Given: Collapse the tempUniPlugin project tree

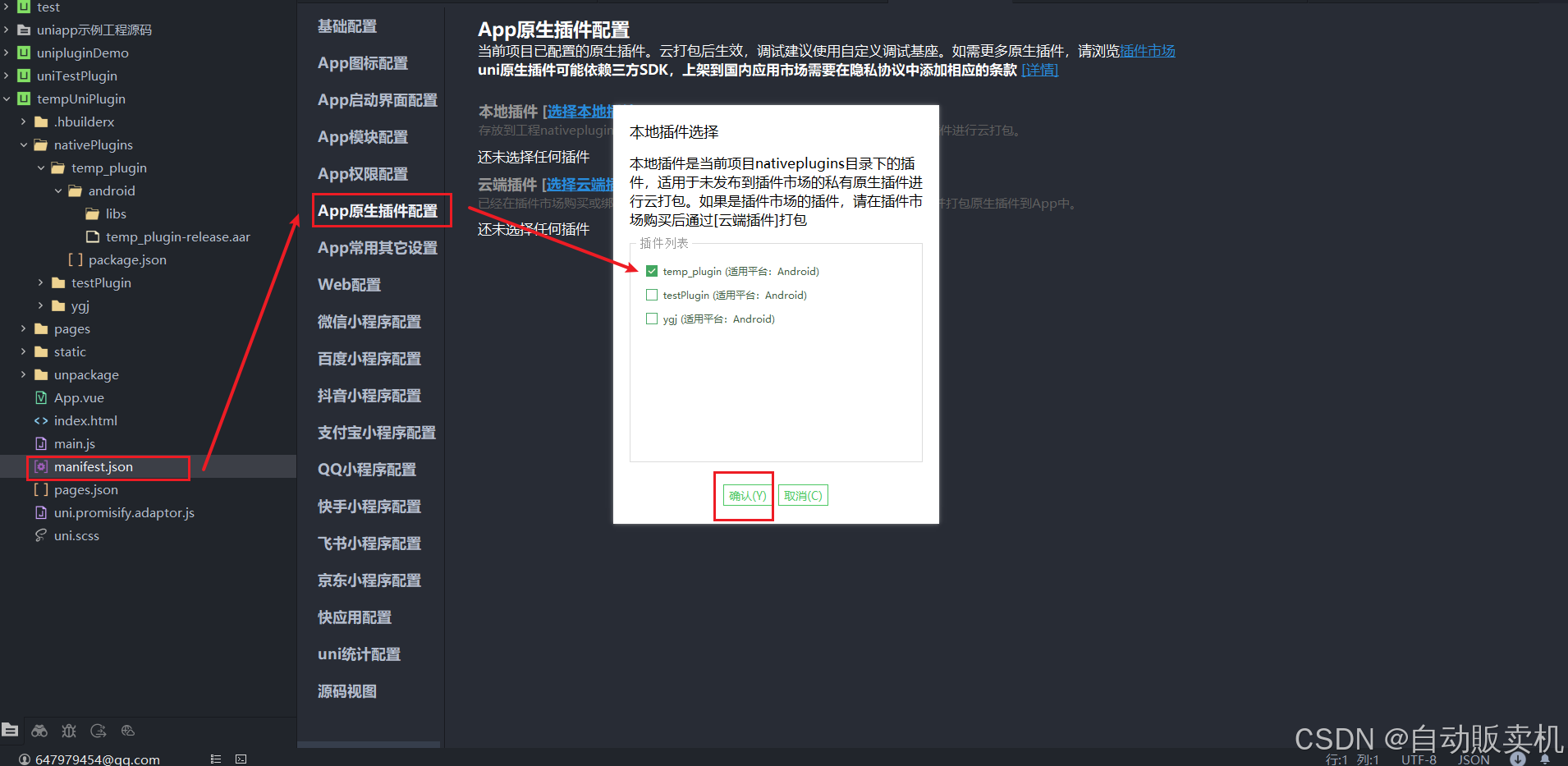Looking at the screenshot, I should click(x=8, y=99).
